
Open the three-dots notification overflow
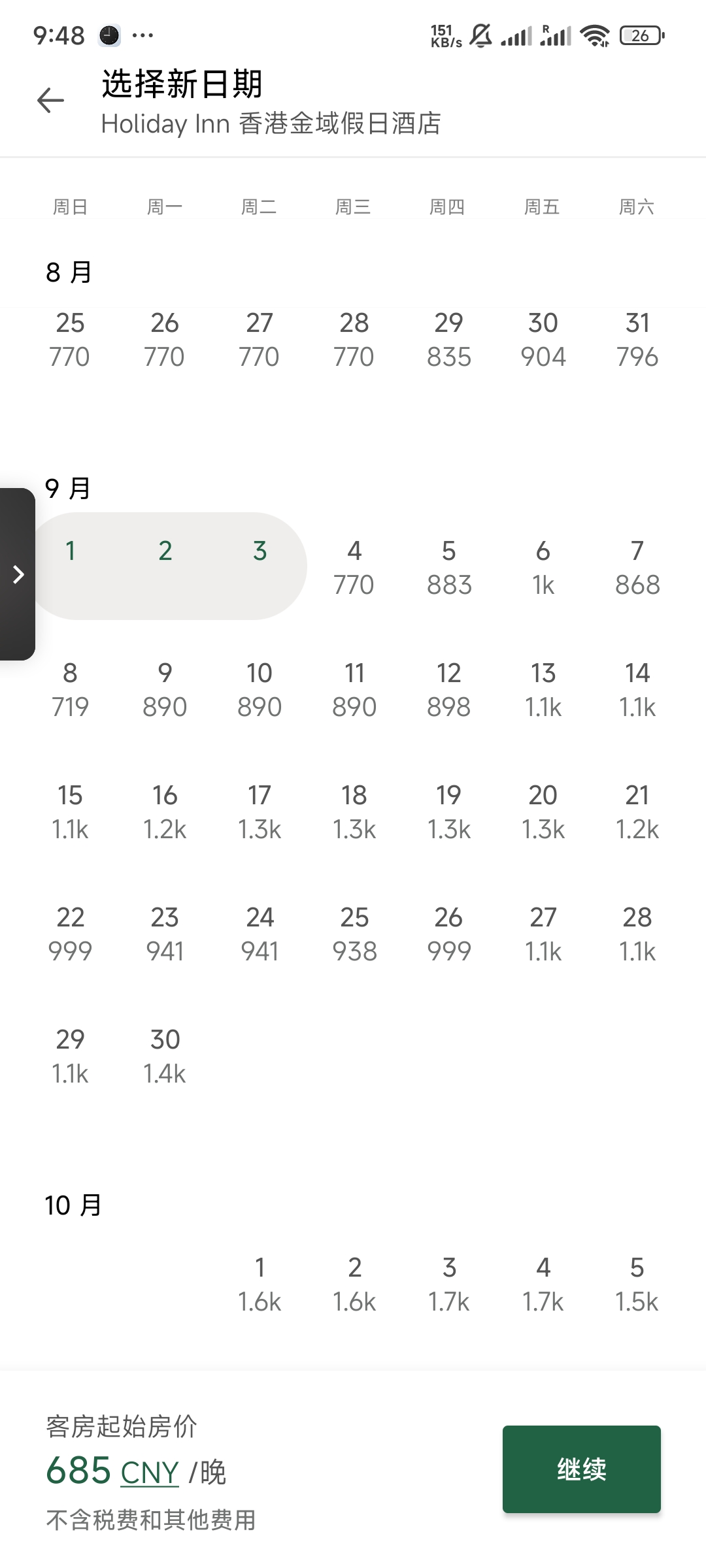[x=143, y=35]
